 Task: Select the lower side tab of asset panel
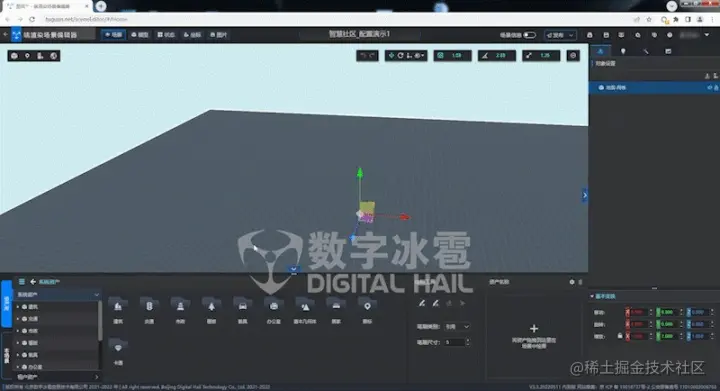(6, 356)
